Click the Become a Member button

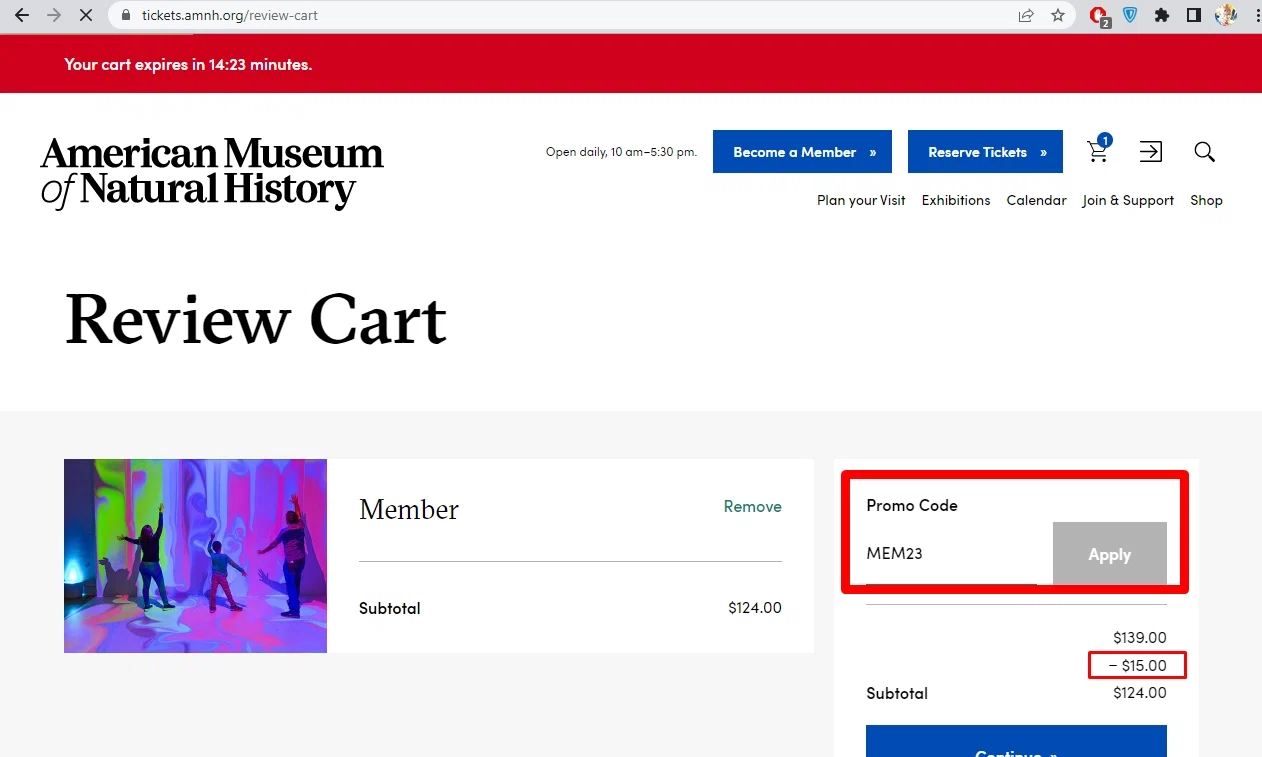tap(802, 152)
